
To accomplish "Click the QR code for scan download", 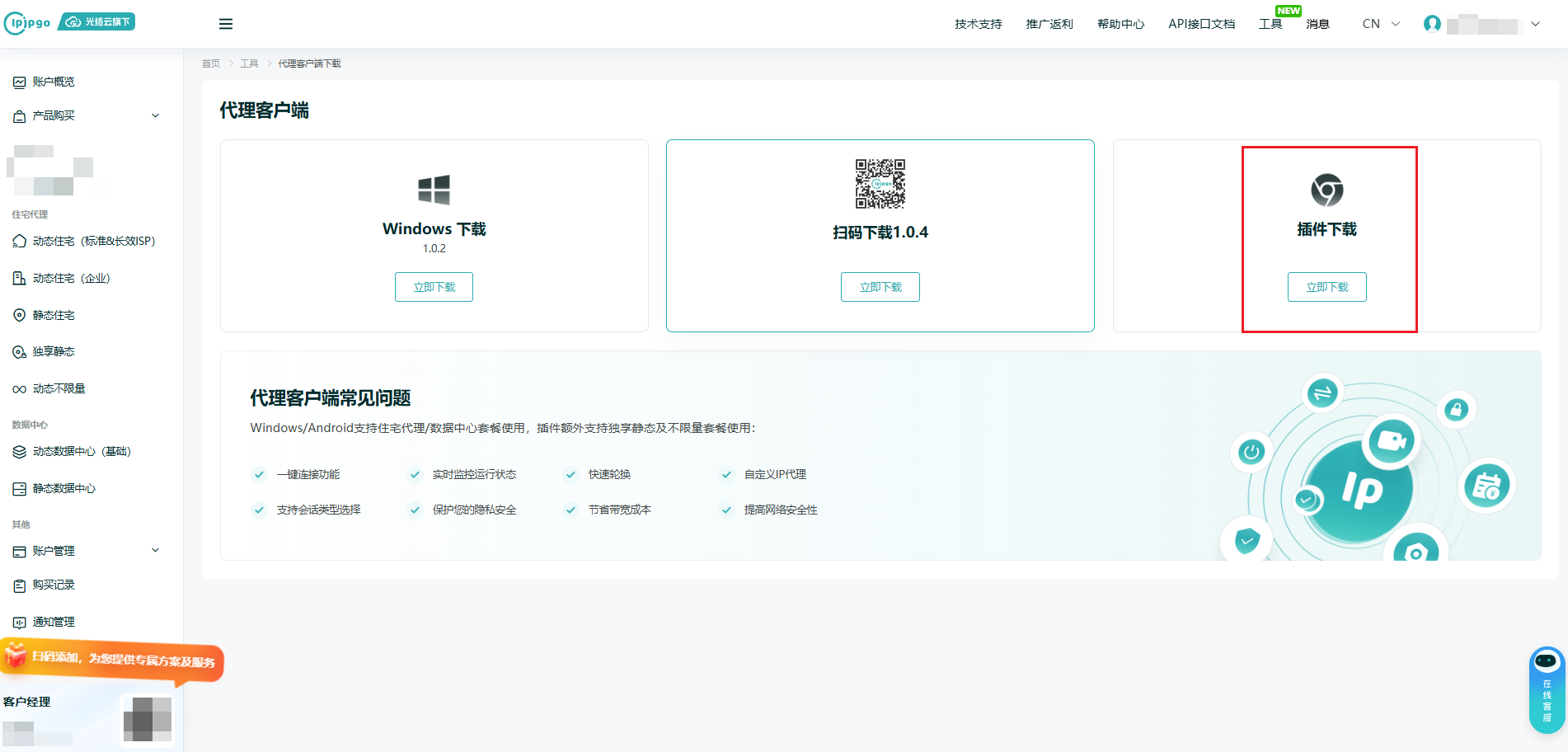I will [880, 184].
